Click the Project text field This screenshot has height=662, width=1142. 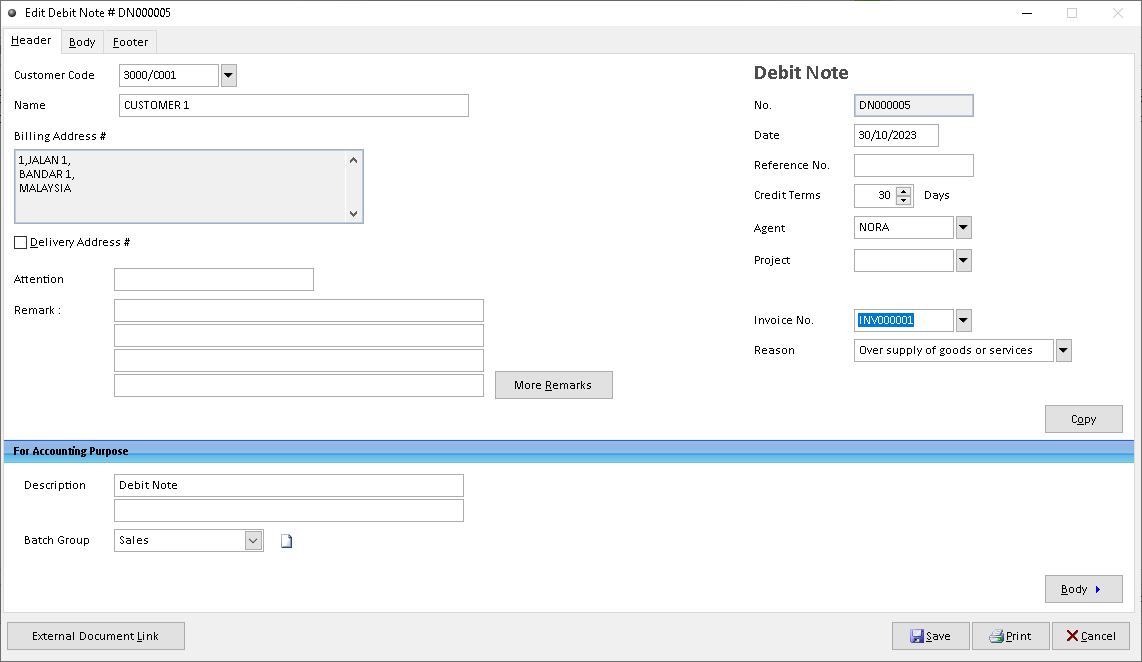904,260
